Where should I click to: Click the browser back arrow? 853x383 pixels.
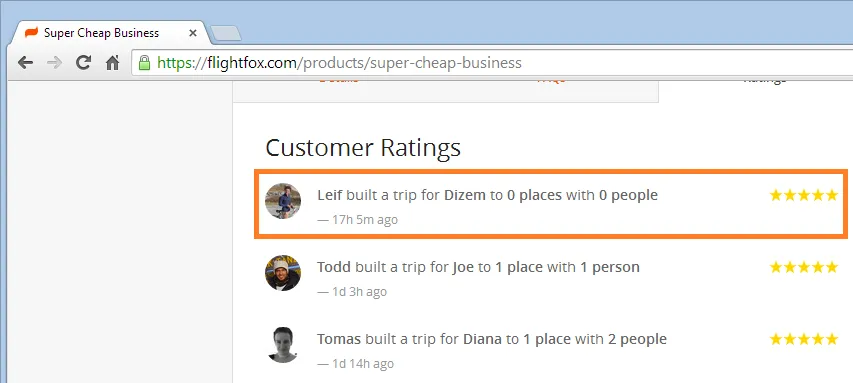click(26, 63)
